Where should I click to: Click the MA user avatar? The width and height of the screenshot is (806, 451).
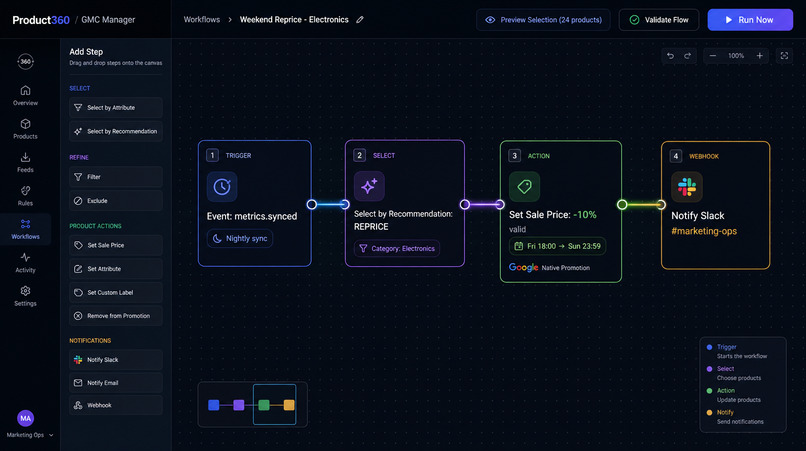click(25, 418)
